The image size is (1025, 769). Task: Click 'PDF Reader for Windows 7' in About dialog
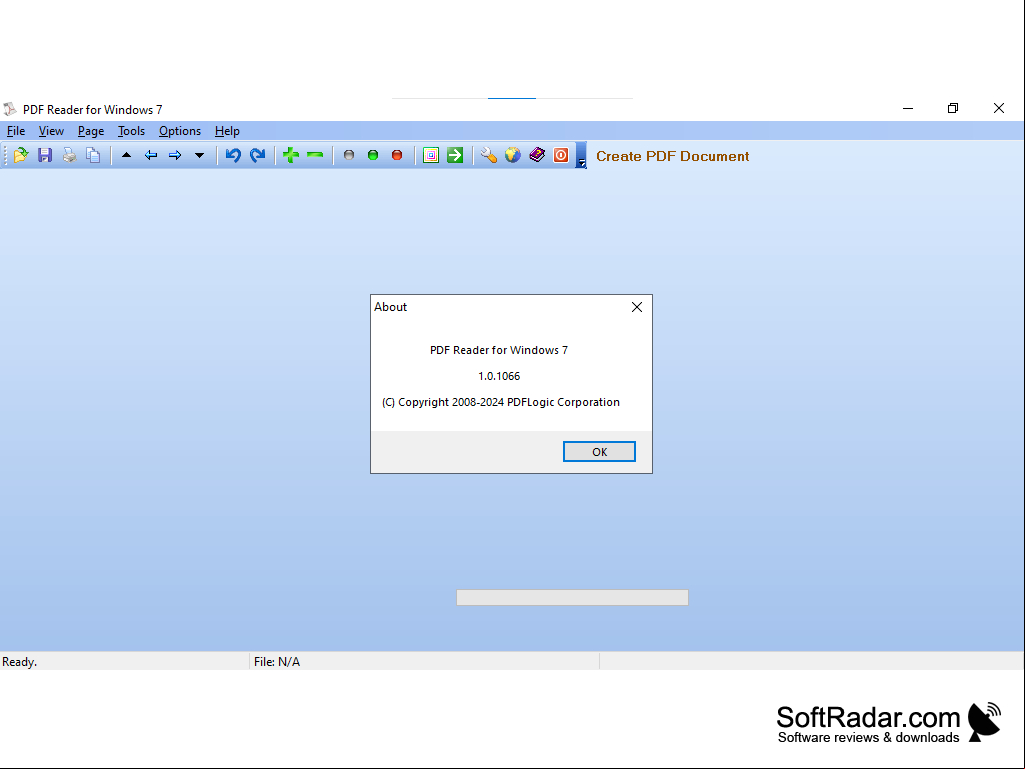pyautogui.click(x=499, y=350)
